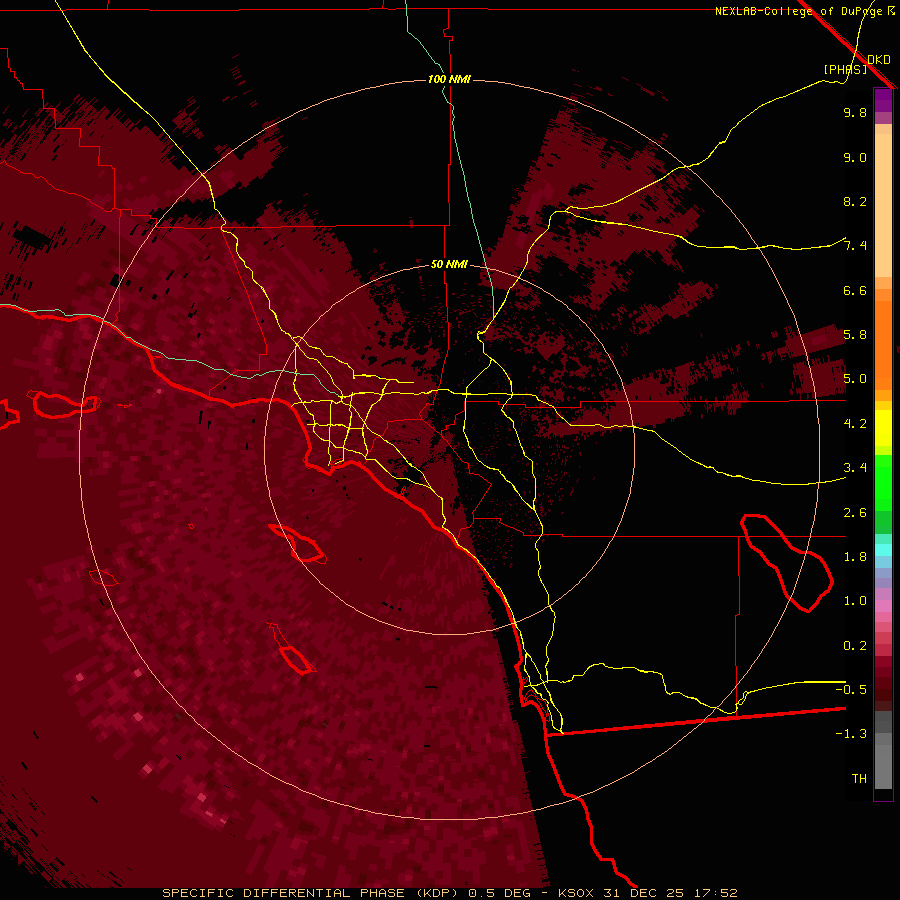This screenshot has width=900, height=900.
Task: Click the 1.0 legend value
Action: 855,601
